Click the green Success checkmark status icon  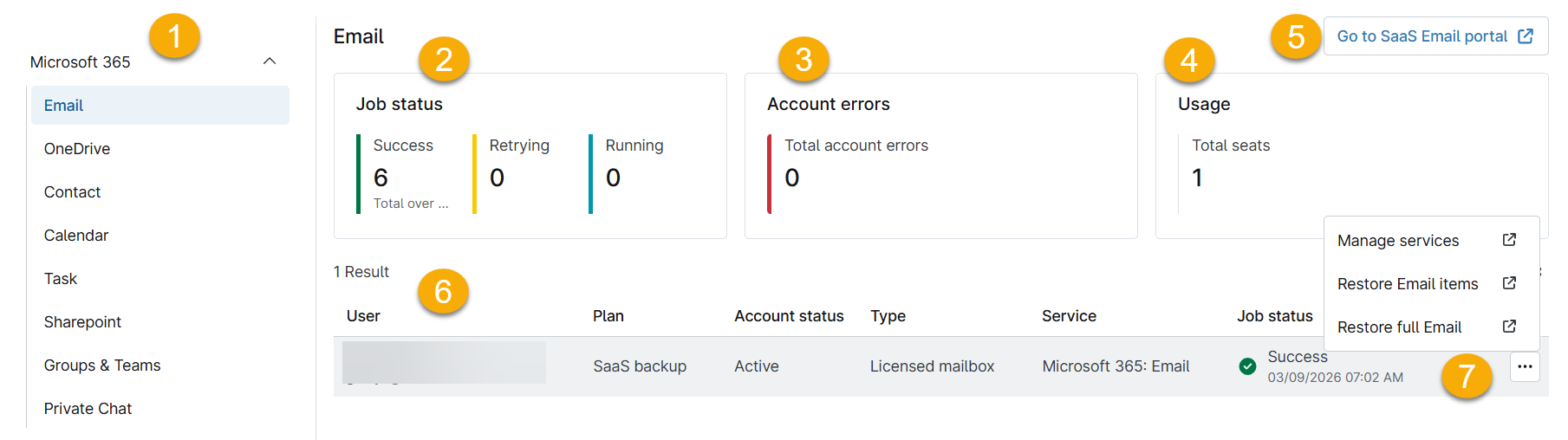pos(1247,366)
